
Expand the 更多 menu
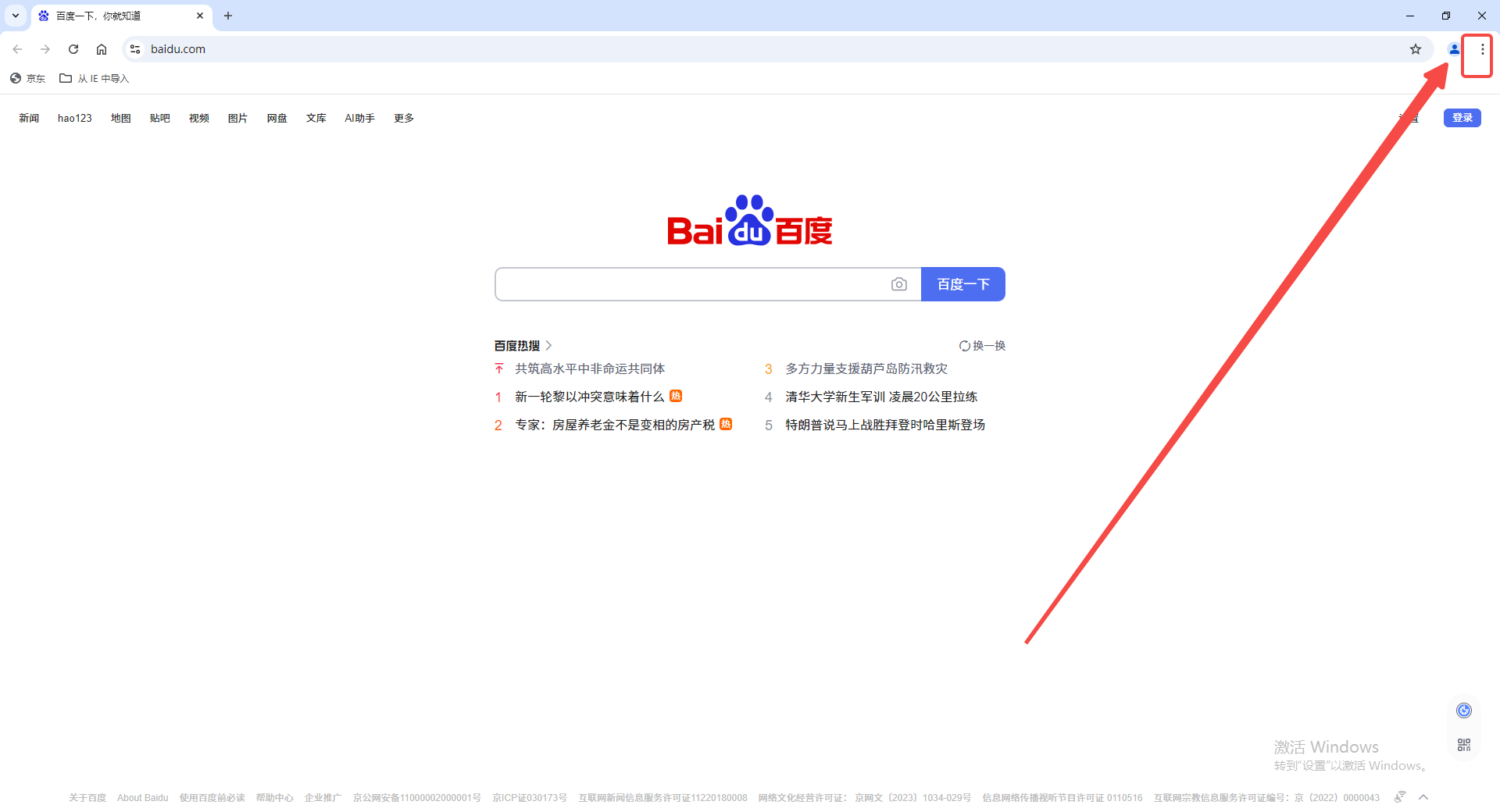click(404, 118)
